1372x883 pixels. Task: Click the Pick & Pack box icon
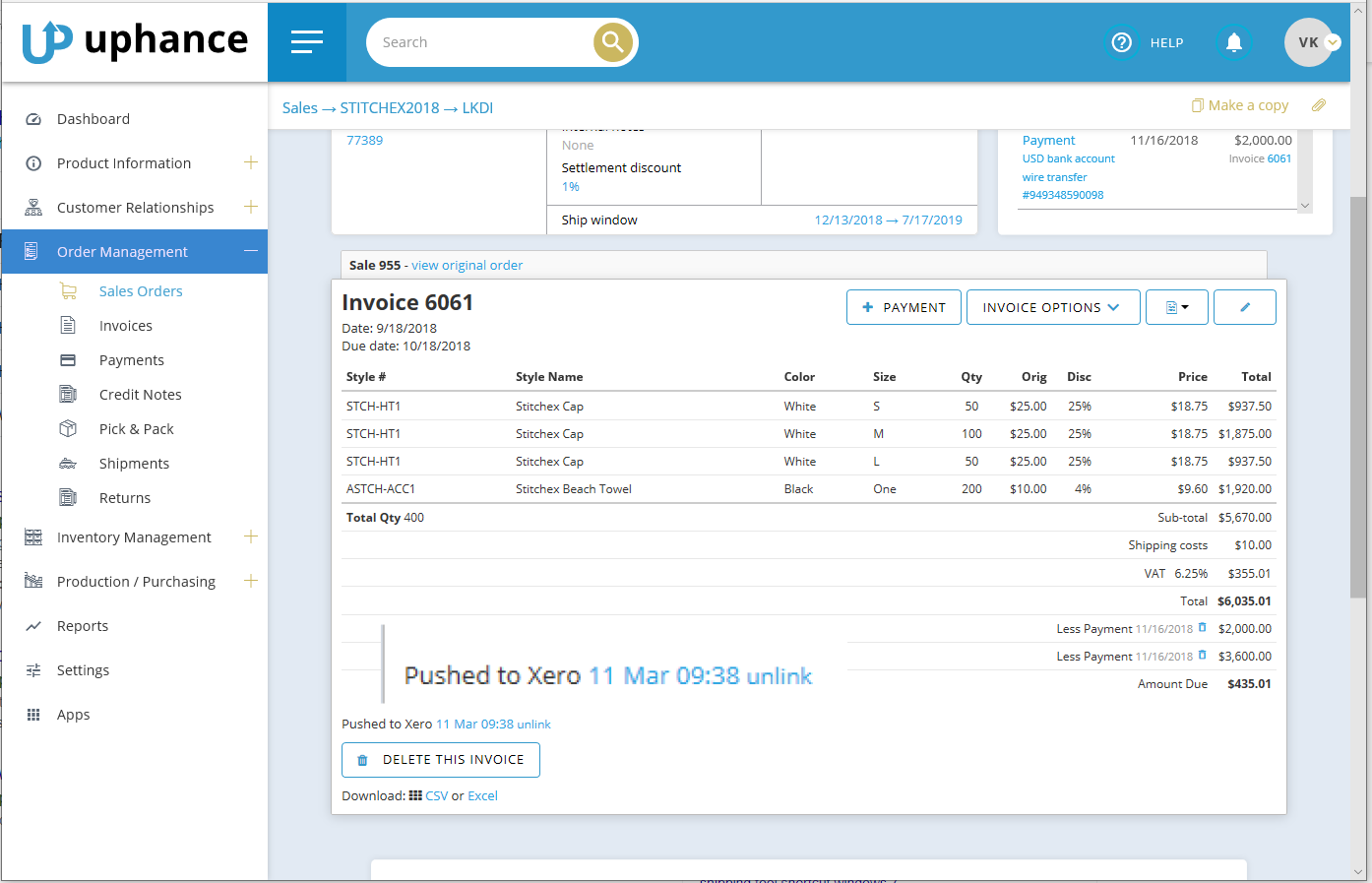[68, 428]
